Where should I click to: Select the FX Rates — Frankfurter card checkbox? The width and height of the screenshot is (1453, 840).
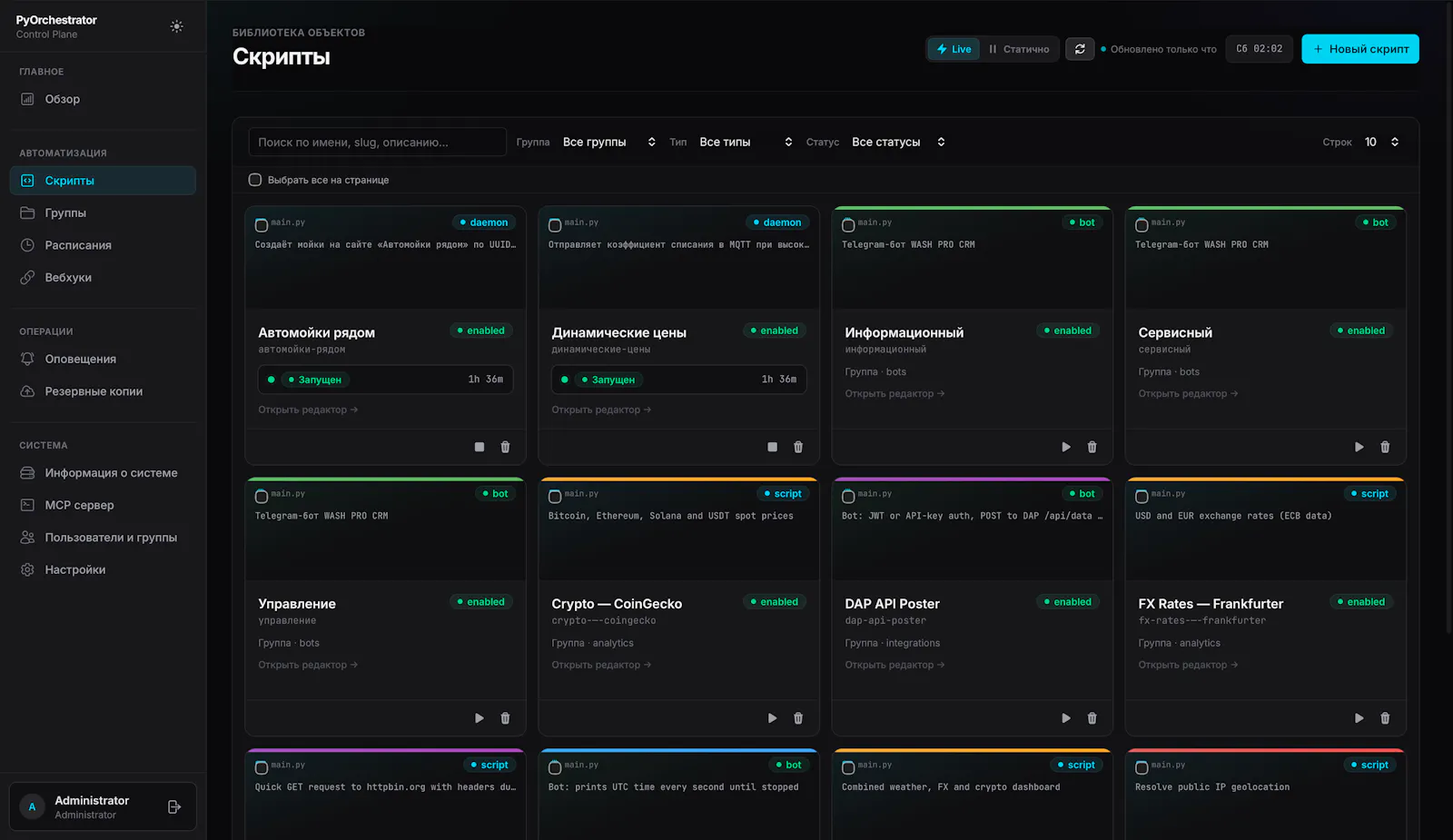[1142, 497]
